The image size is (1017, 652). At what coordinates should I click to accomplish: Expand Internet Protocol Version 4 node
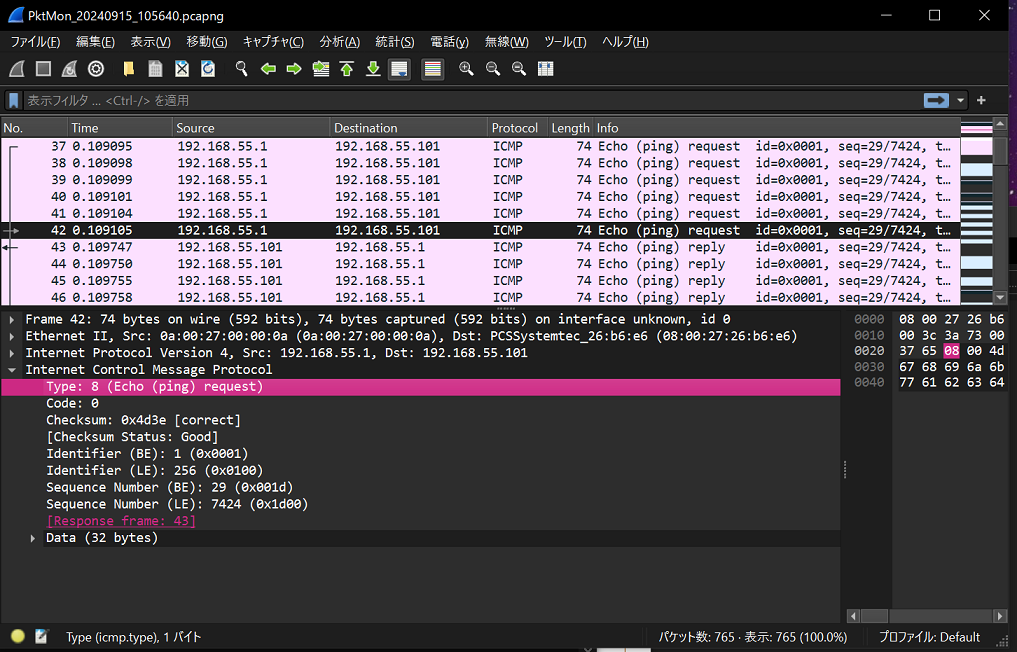click(x=12, y=353)
